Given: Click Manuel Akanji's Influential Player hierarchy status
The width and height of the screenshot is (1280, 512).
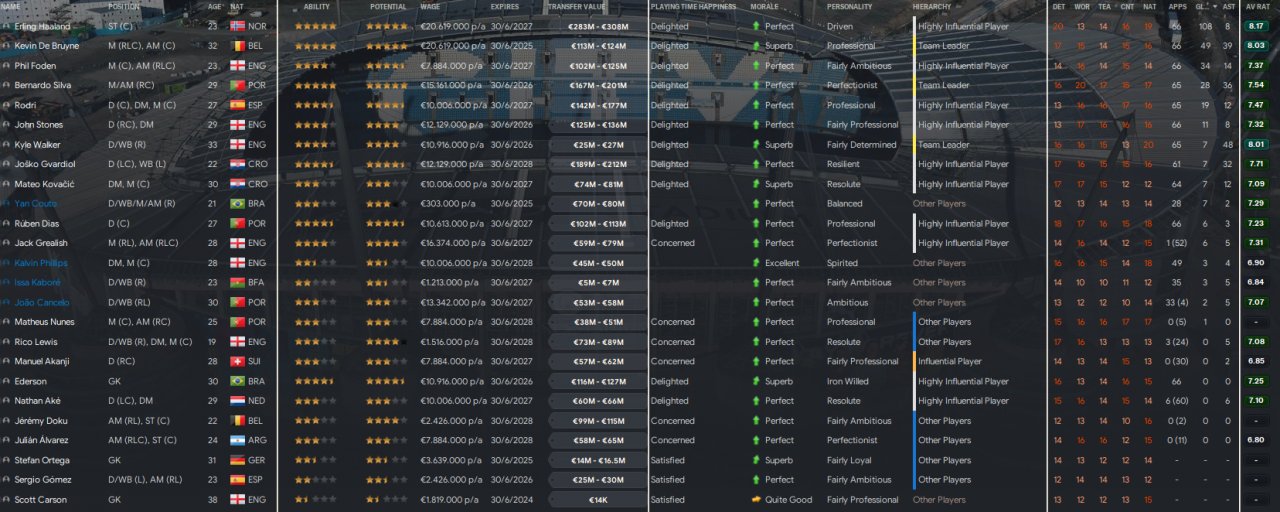Looking at the screenshot, I should click(x=950, y=361).
